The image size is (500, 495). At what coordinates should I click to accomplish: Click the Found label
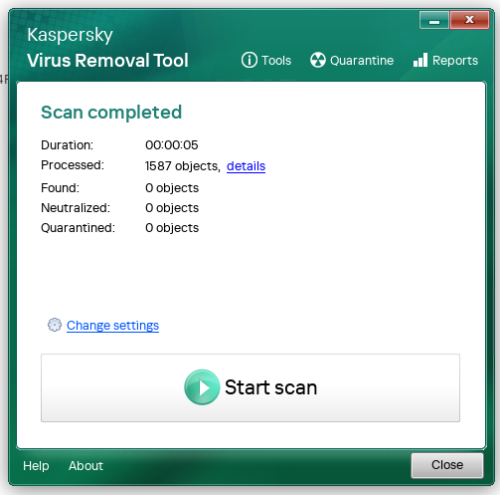pyautogui.click(x=60, y=188)
